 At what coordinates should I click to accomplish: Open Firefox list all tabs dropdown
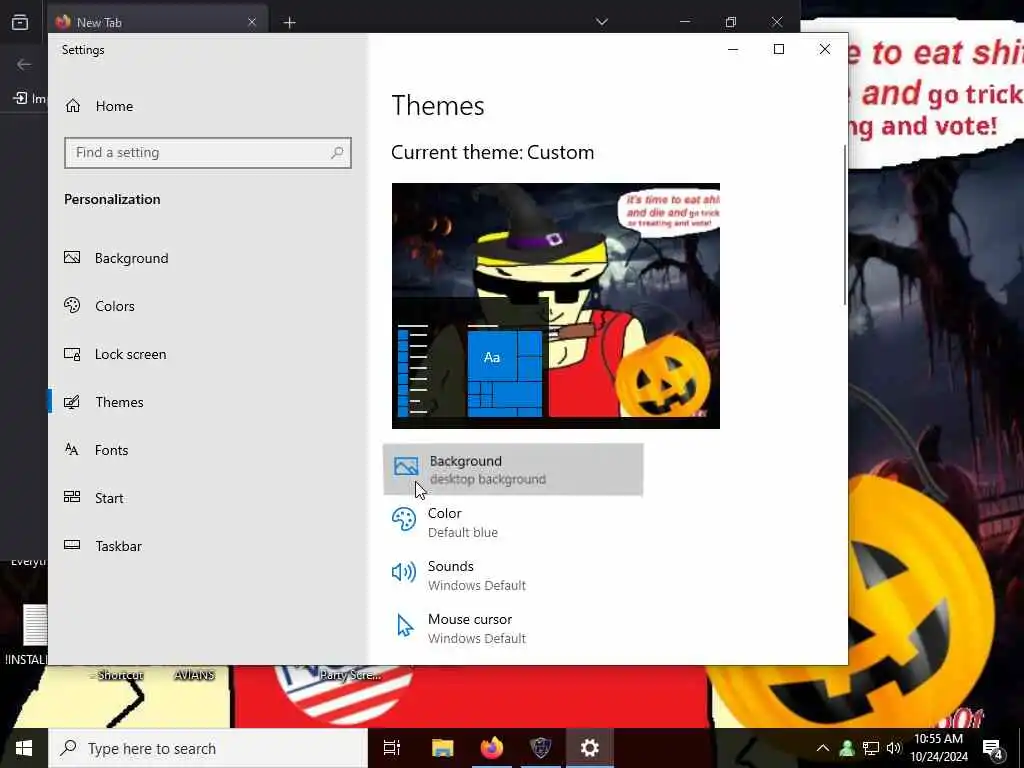[601, 22]
